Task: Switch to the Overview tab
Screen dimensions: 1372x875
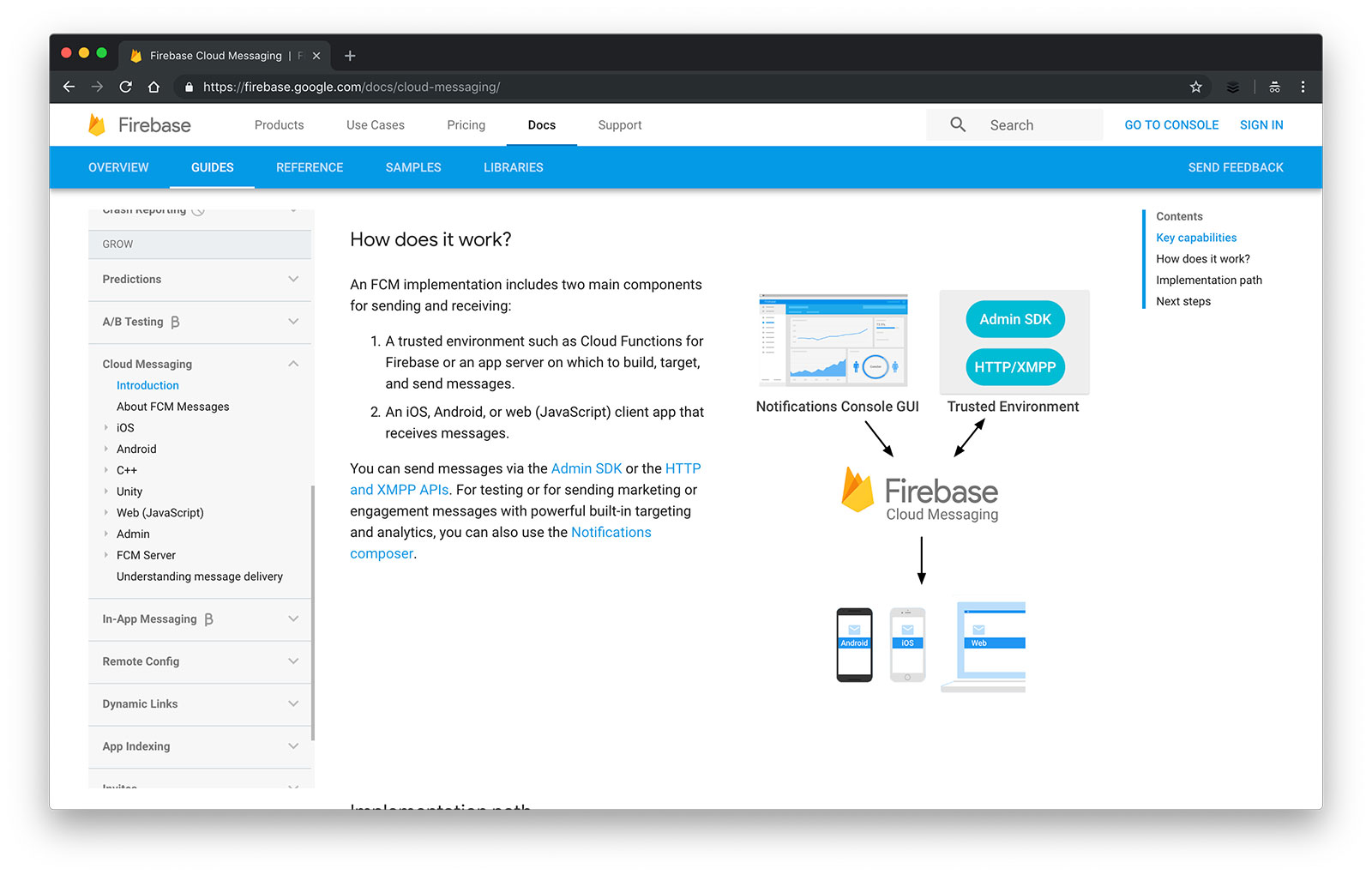Action: [118, 167]
